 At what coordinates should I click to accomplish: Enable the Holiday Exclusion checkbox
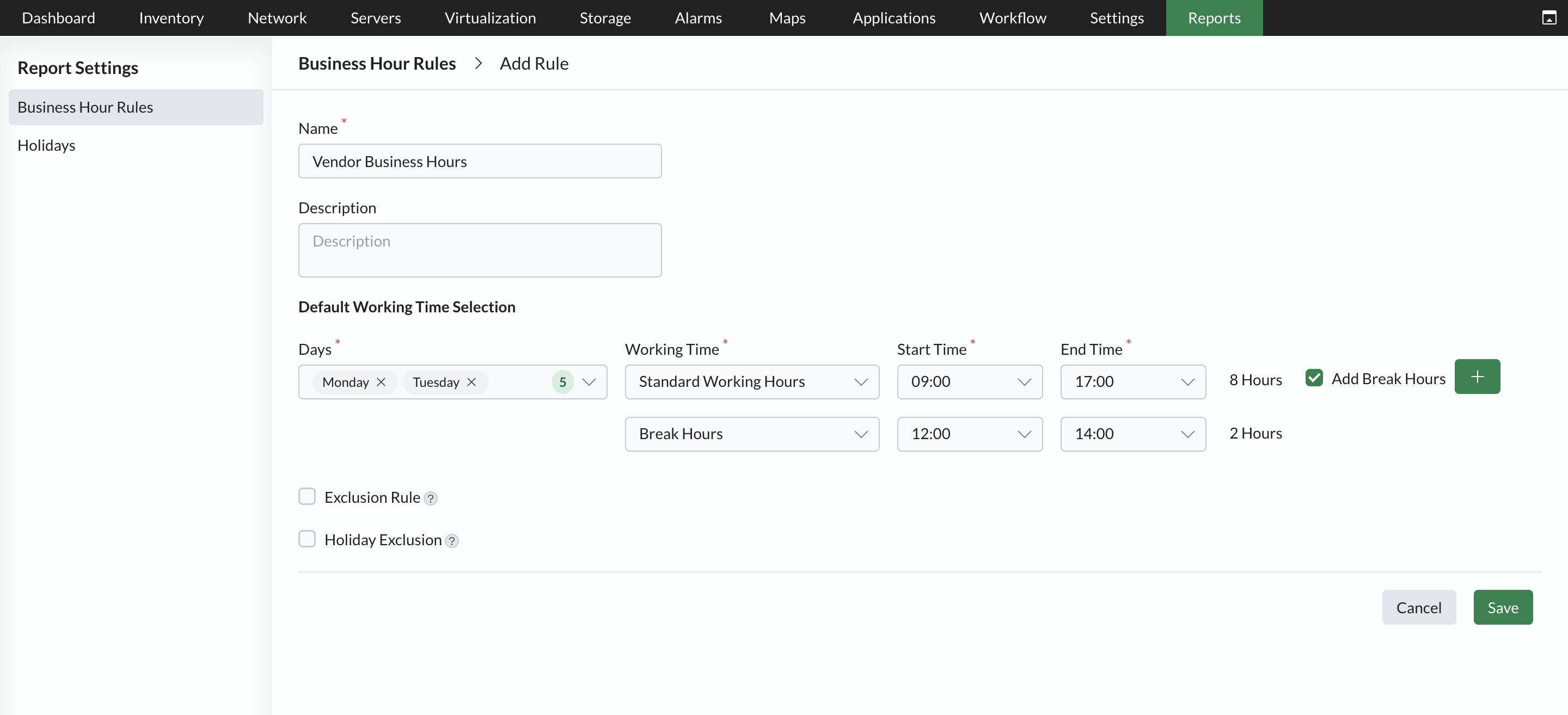point(307,539)
